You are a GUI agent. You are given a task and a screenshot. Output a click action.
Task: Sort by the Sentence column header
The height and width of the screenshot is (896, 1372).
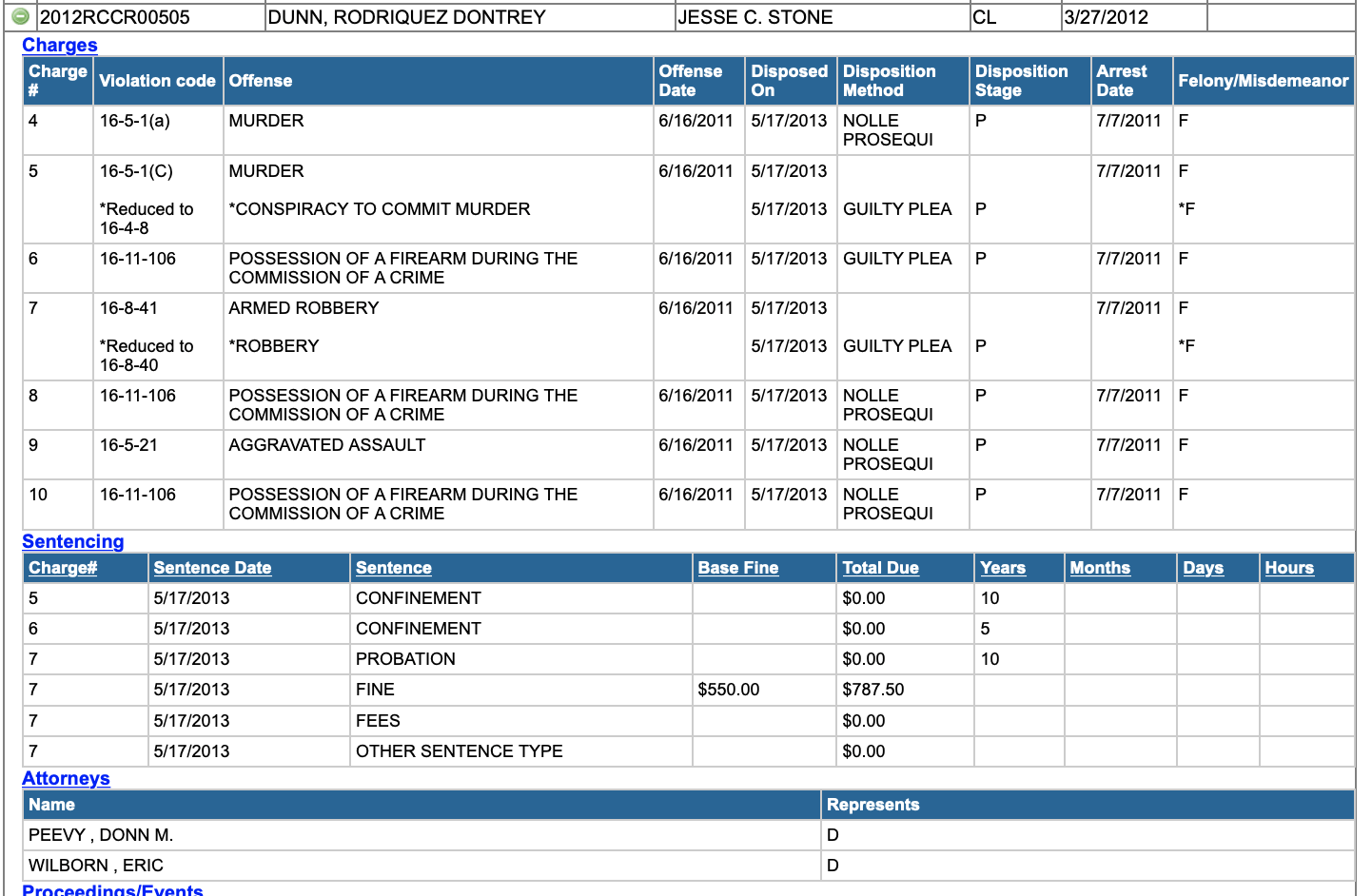coord(394,568)
